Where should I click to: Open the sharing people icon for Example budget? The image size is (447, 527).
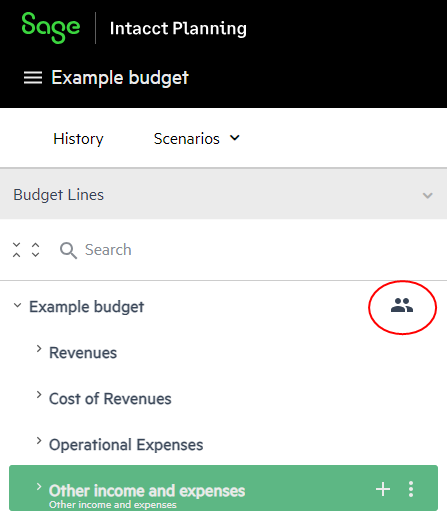pos(402,306)
